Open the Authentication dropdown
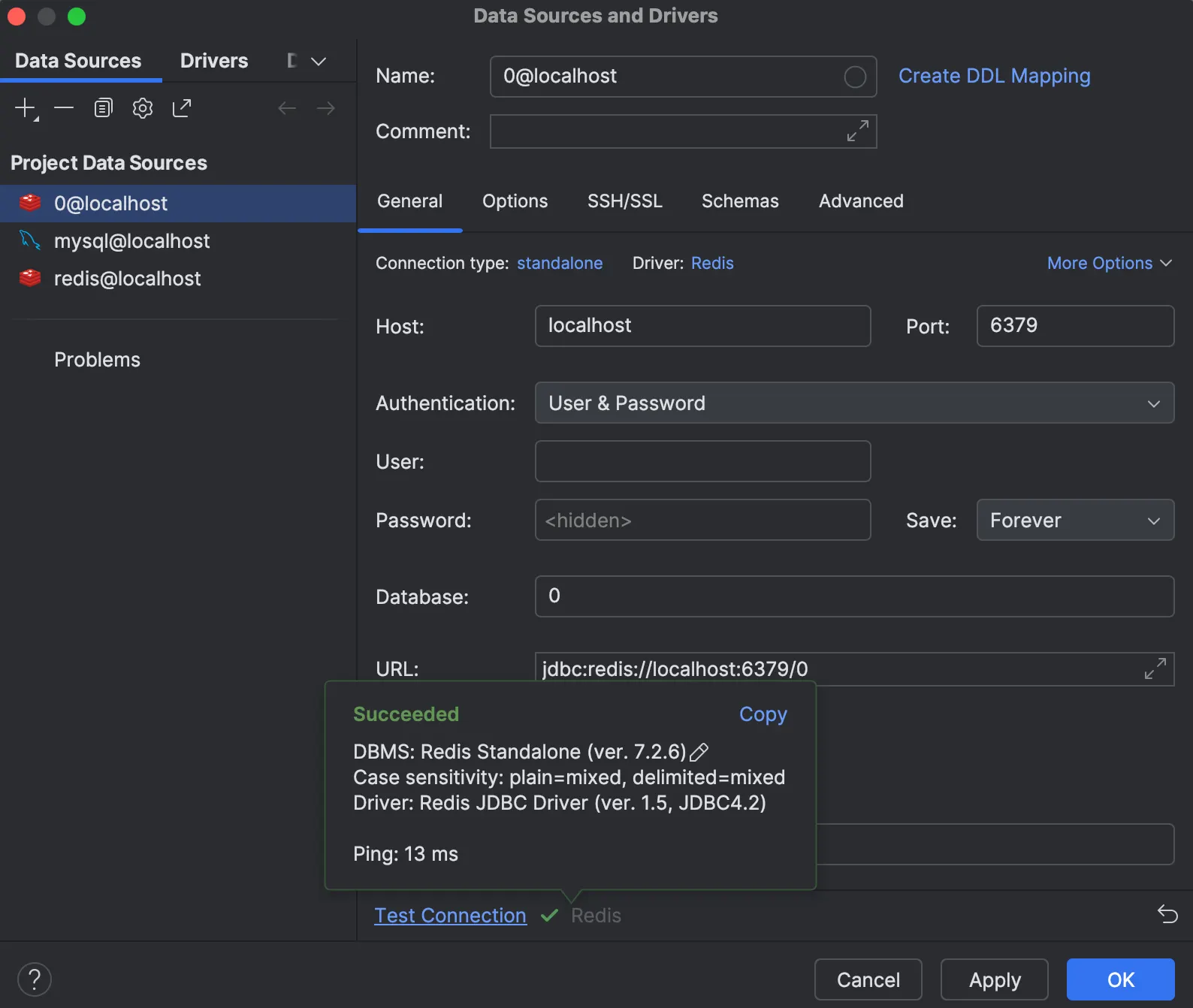 pos(853,403)
